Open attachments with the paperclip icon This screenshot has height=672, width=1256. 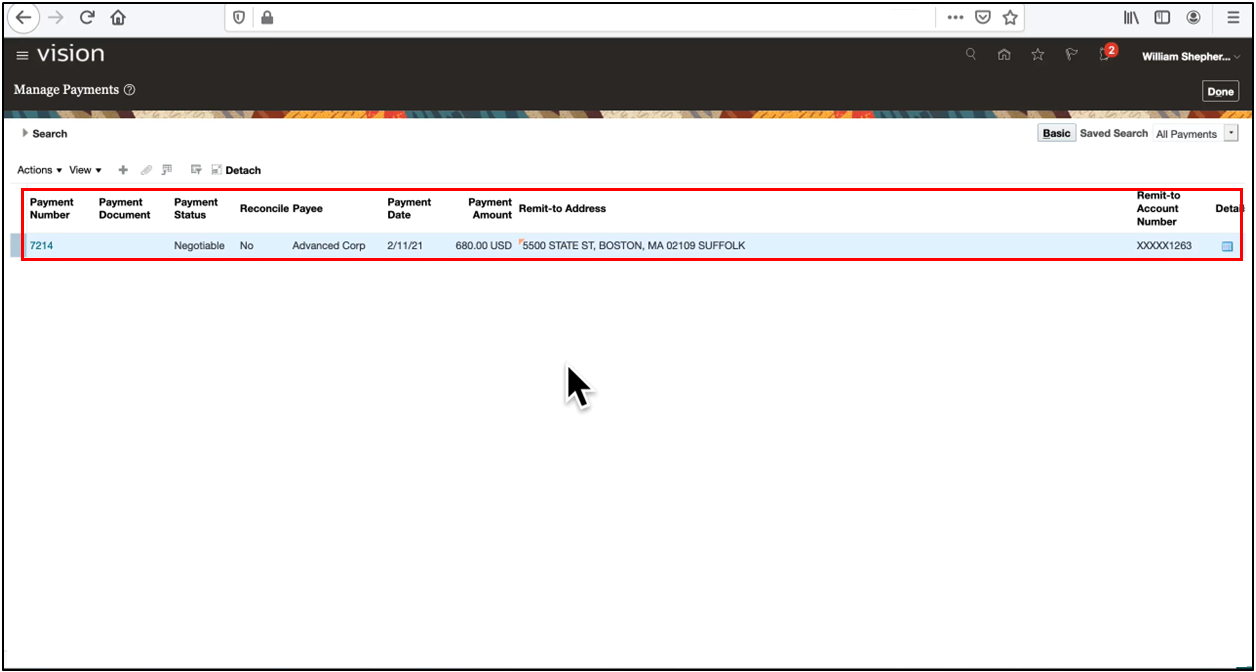pos(146,170)
